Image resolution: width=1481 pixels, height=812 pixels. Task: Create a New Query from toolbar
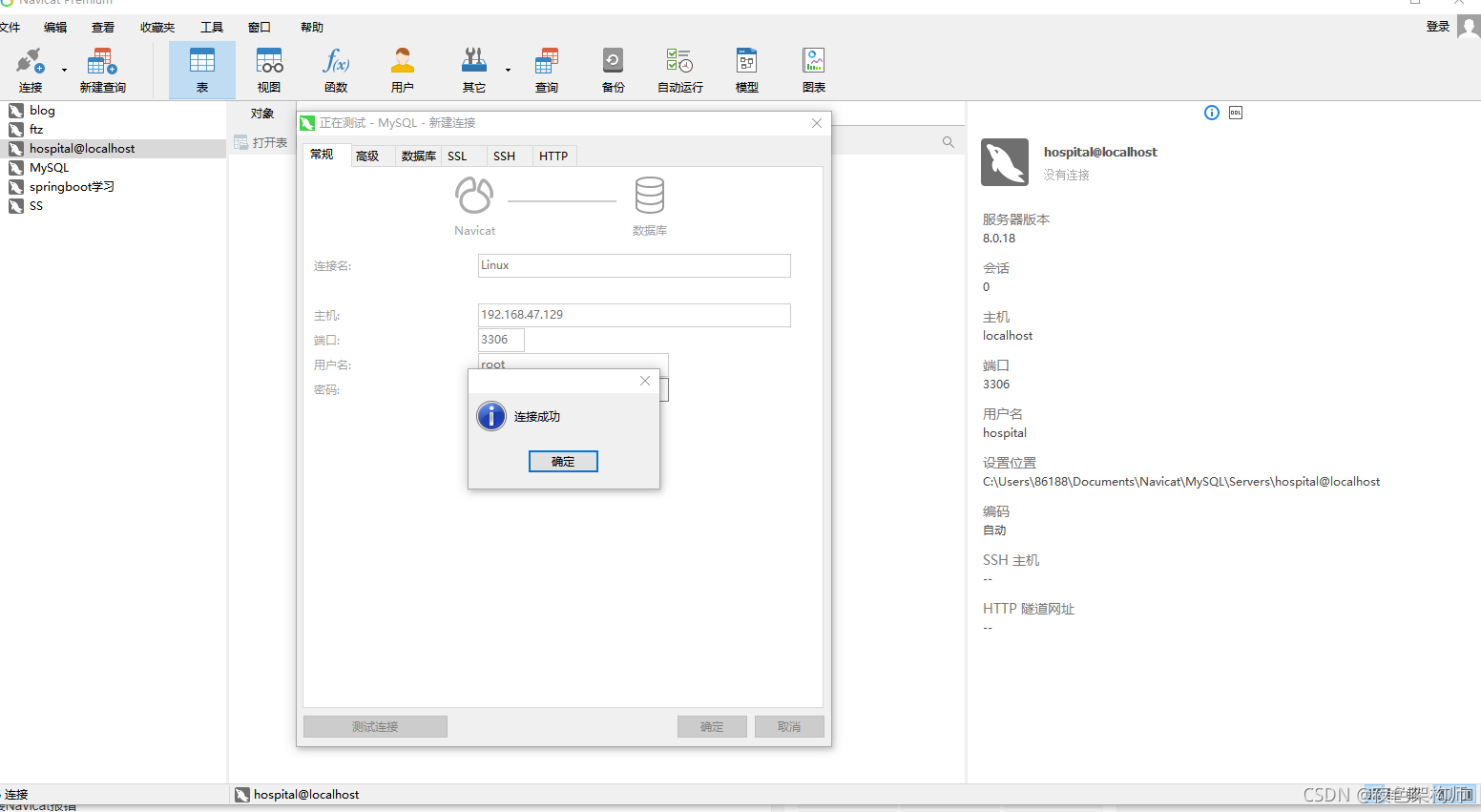pos(102,71)
